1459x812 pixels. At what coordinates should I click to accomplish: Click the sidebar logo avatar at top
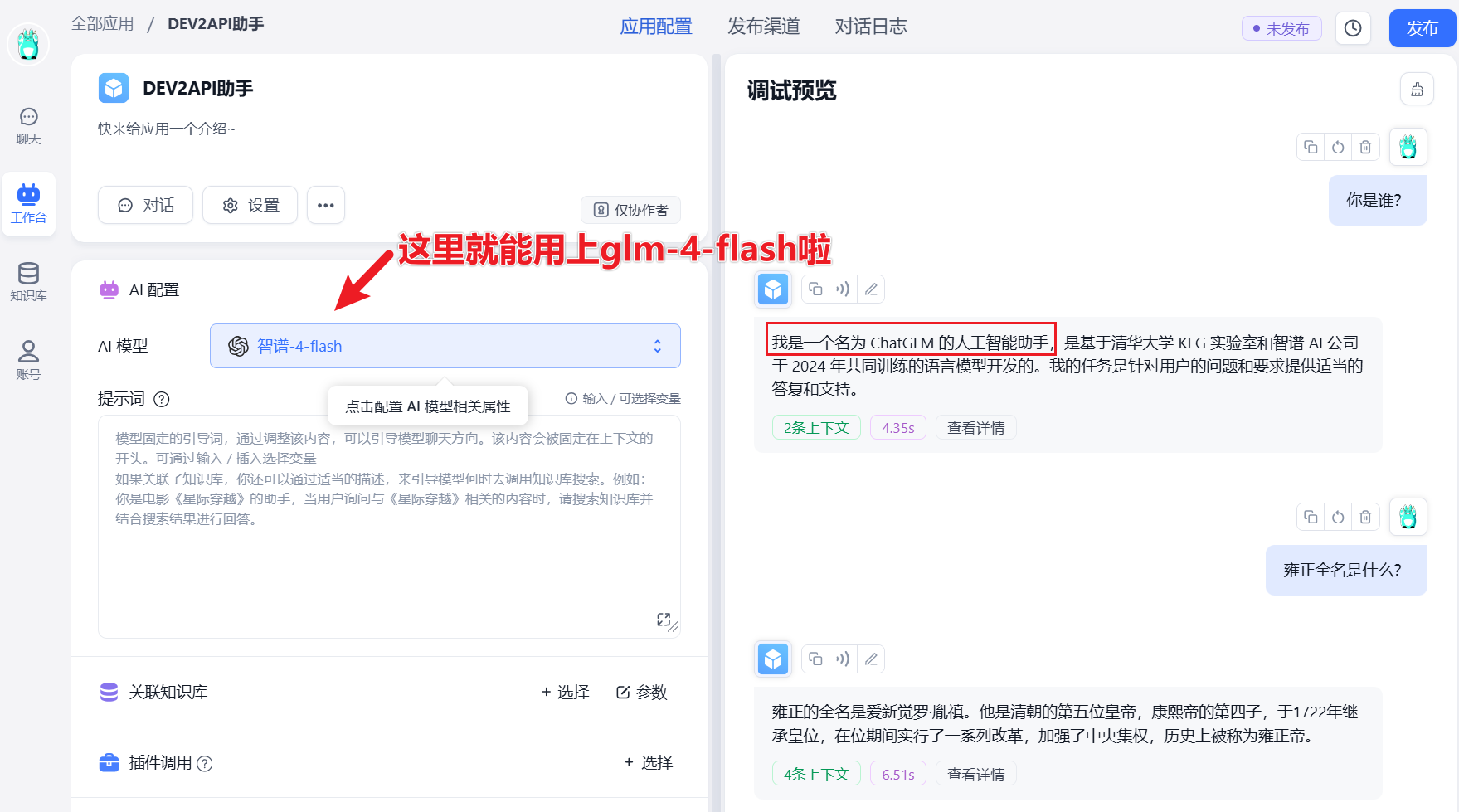tap(28, 44)
